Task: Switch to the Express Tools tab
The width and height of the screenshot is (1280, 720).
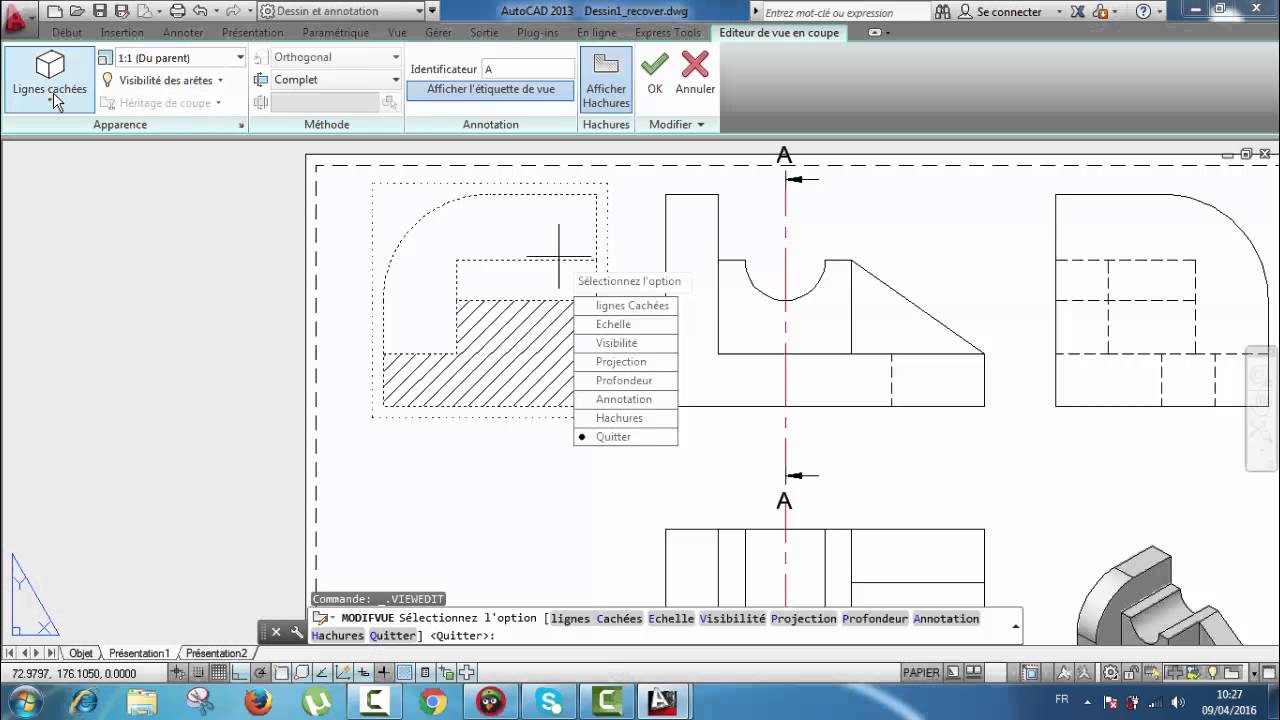Action: (668, 32)
